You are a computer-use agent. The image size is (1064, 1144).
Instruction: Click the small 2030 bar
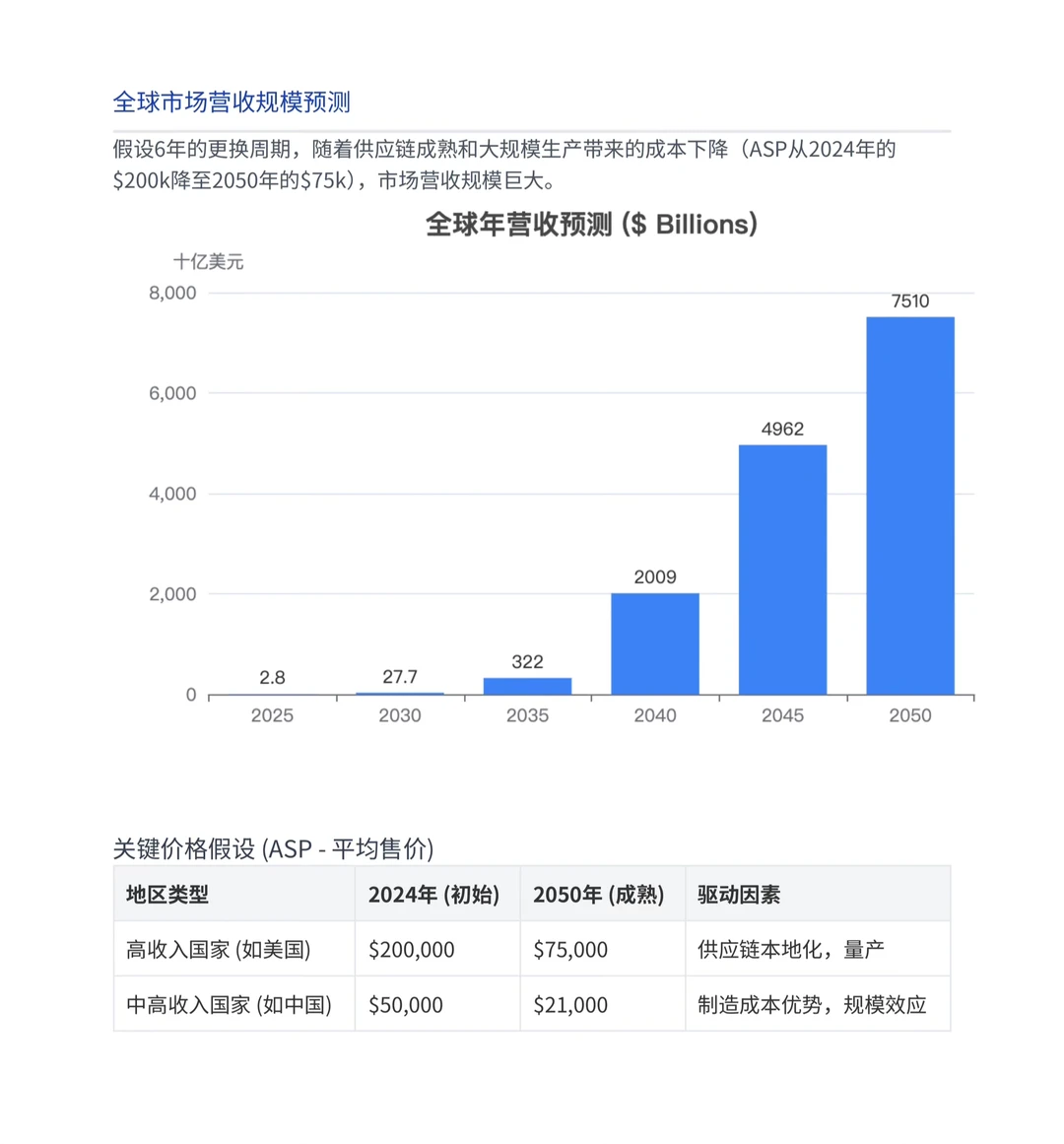click(x=399, y=692)
